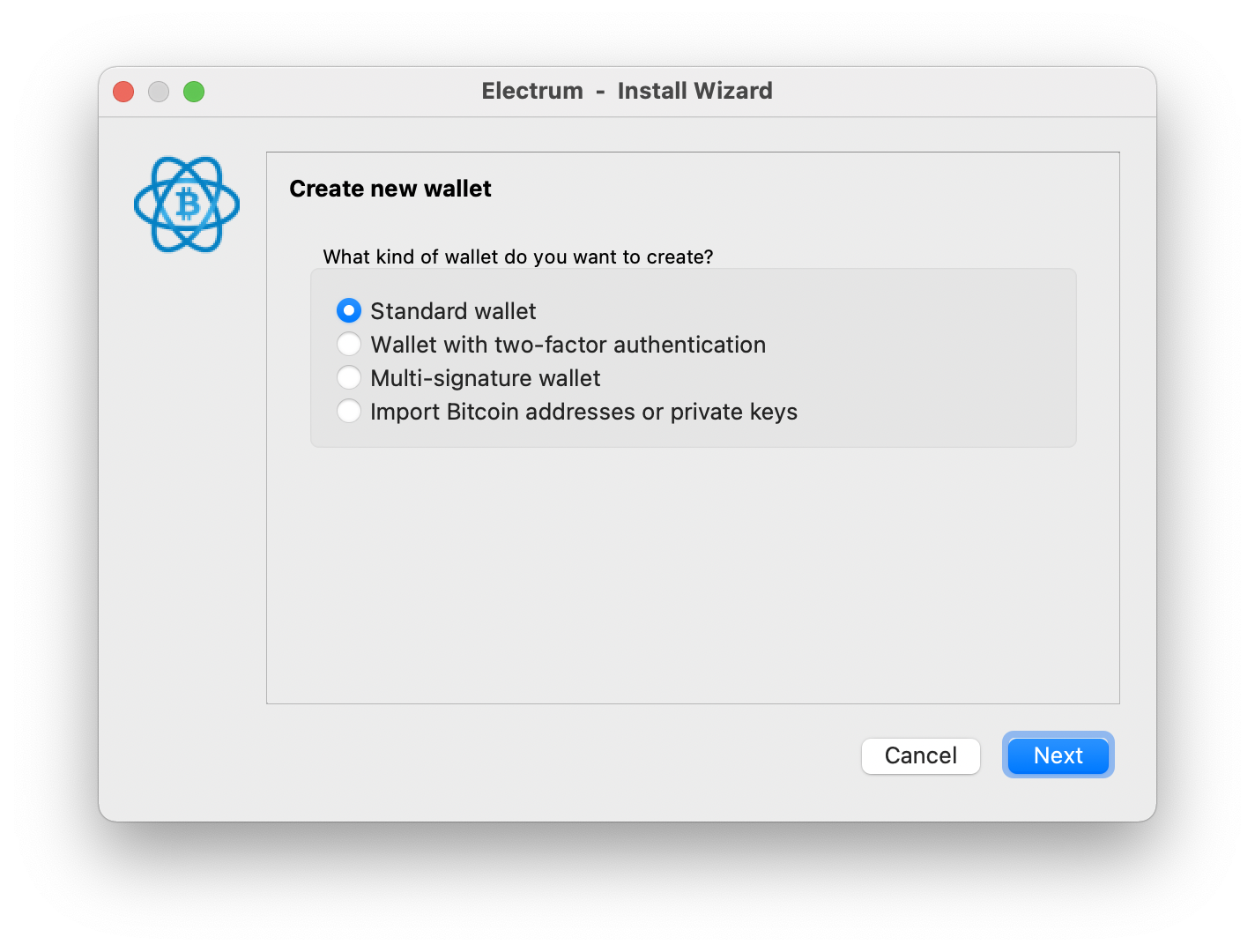
Task: Click the two-factor authentication option label
Action: coord(568,344)
